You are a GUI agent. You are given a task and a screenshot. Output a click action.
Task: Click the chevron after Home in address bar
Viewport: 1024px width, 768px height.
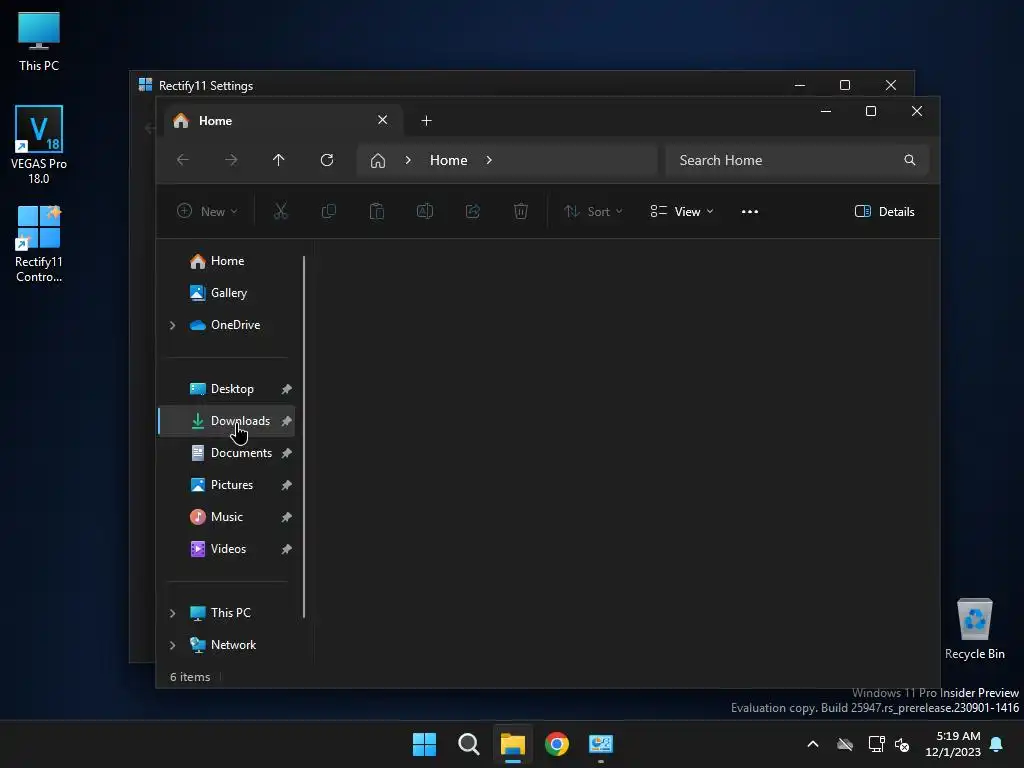click(489, 160)
